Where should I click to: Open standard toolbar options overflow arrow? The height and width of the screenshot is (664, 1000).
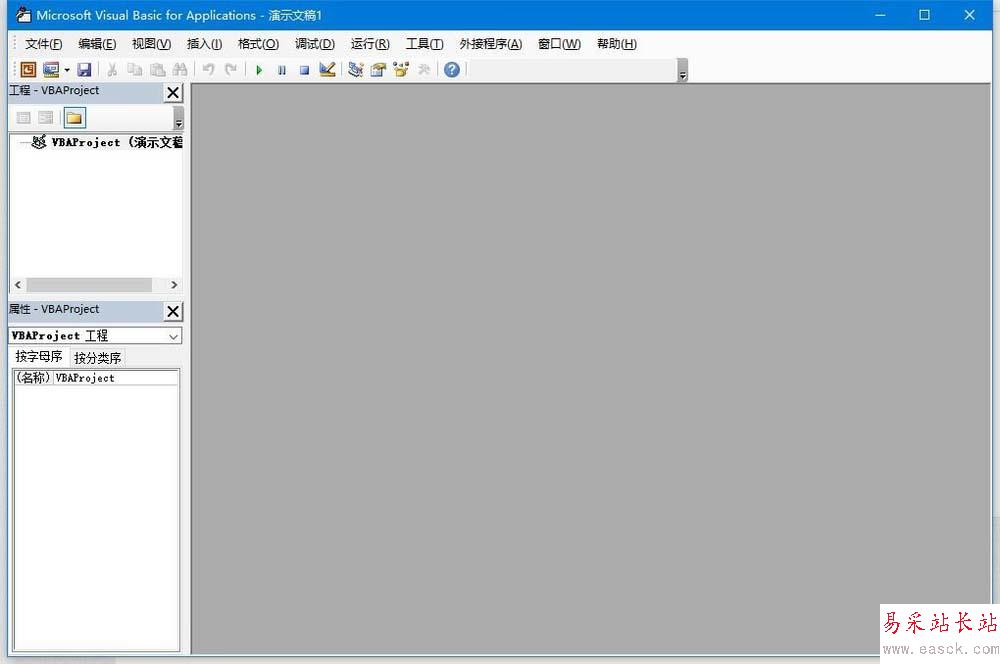click(x=682, y=70)
